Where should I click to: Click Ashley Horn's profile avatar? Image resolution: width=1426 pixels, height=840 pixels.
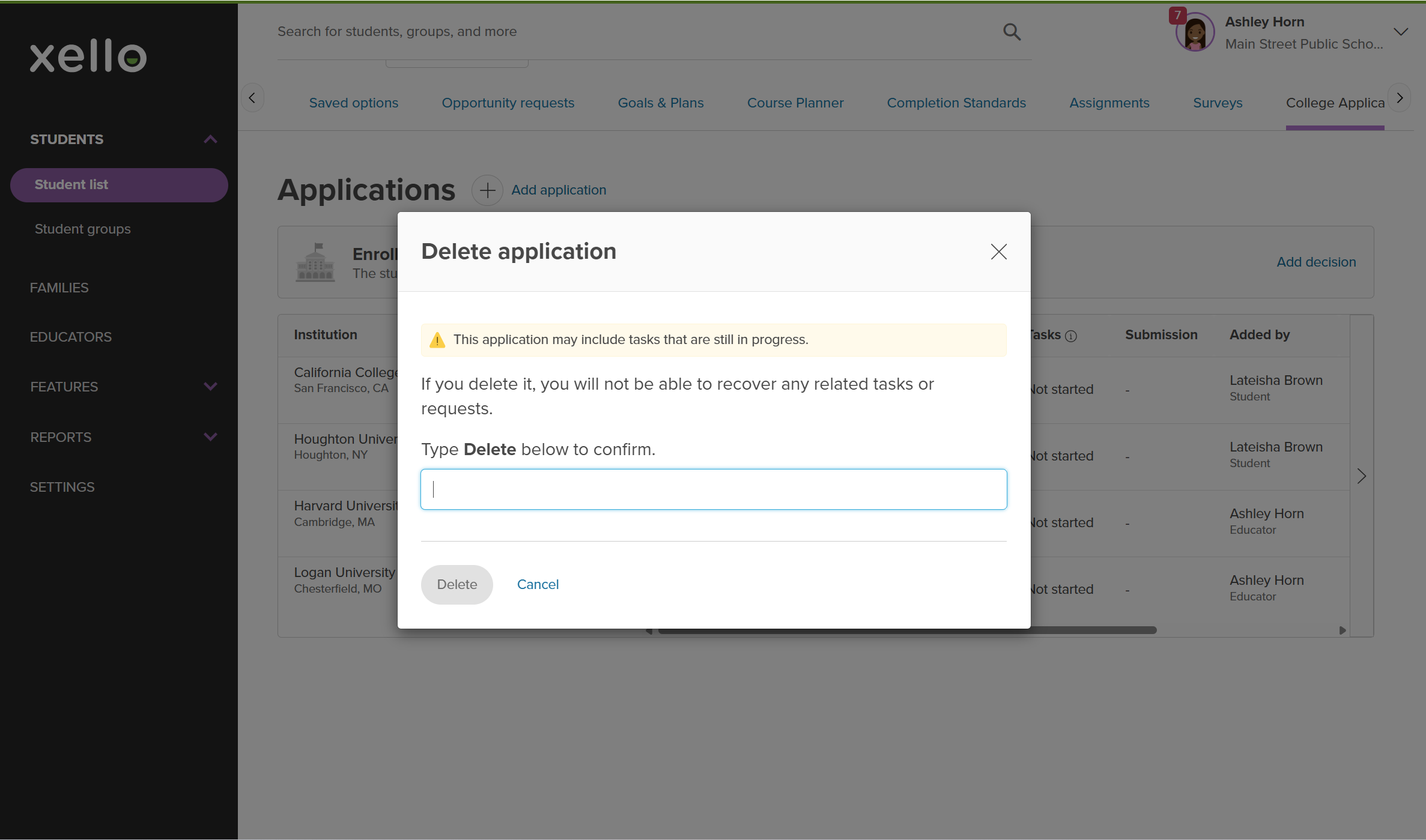1195,32
